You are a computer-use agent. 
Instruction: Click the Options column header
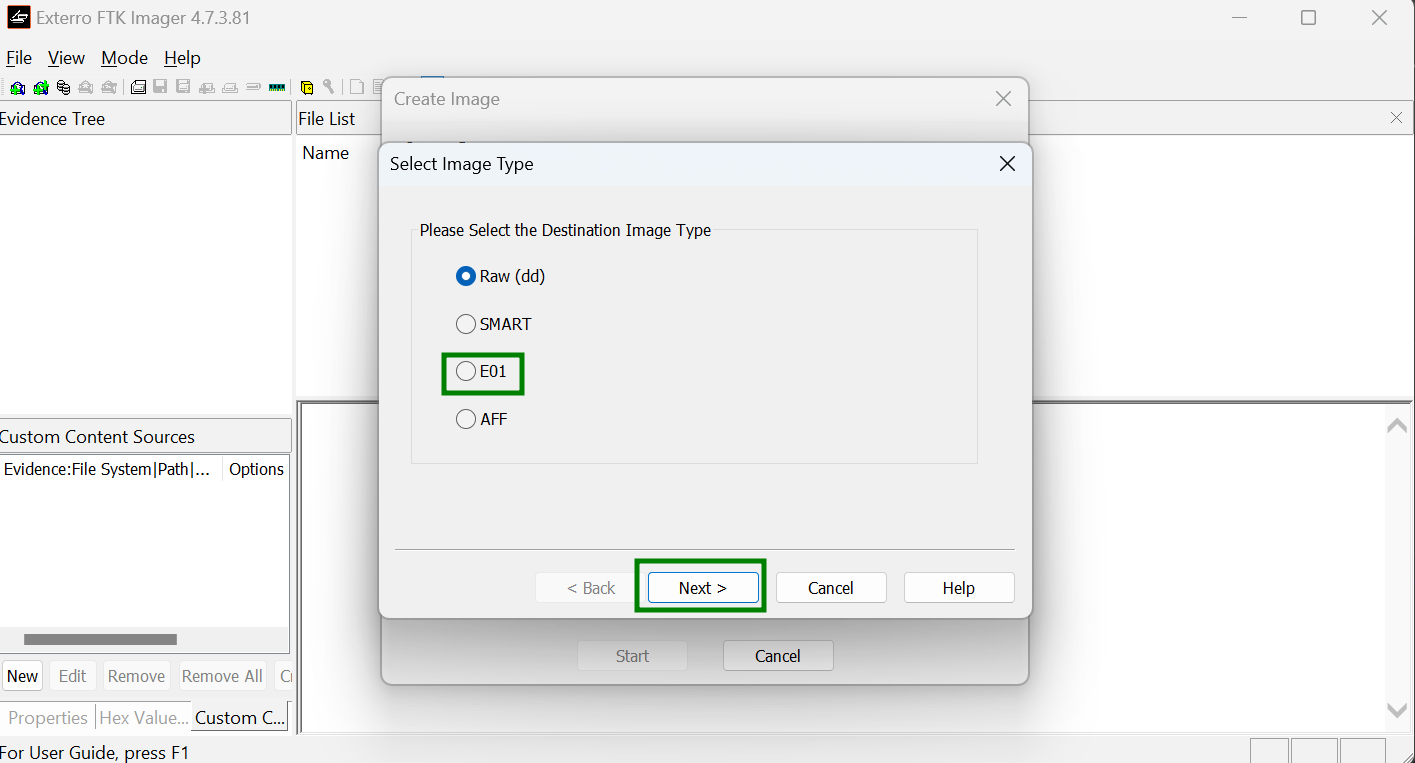256,469
